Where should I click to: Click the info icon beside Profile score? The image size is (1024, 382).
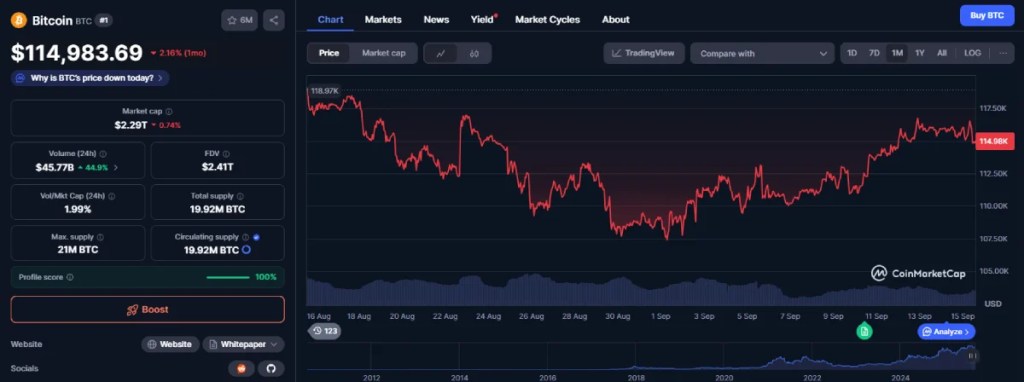click(x=70, y=277)
